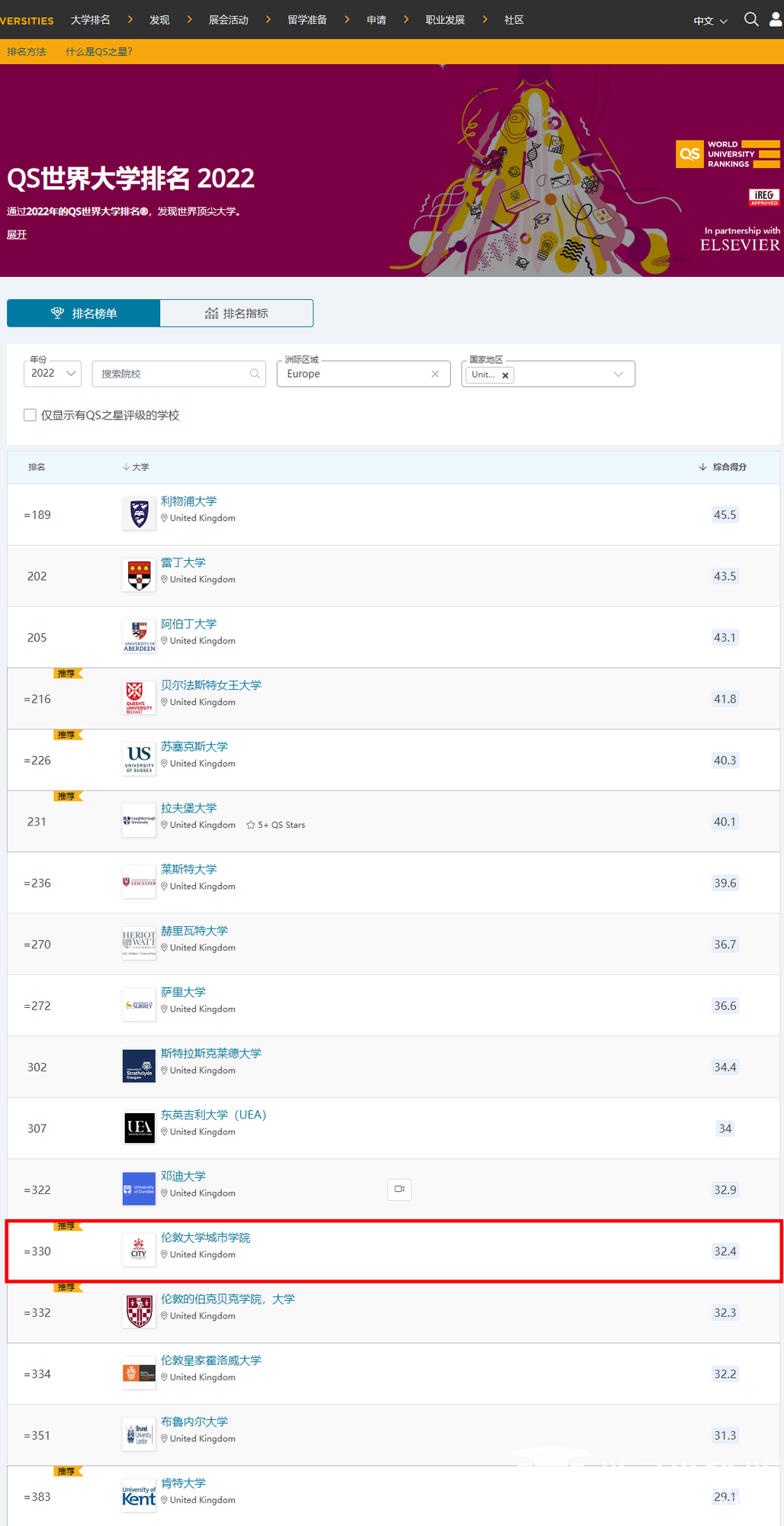Open the 职业发展 navigation menu

(x=445, y=20)
